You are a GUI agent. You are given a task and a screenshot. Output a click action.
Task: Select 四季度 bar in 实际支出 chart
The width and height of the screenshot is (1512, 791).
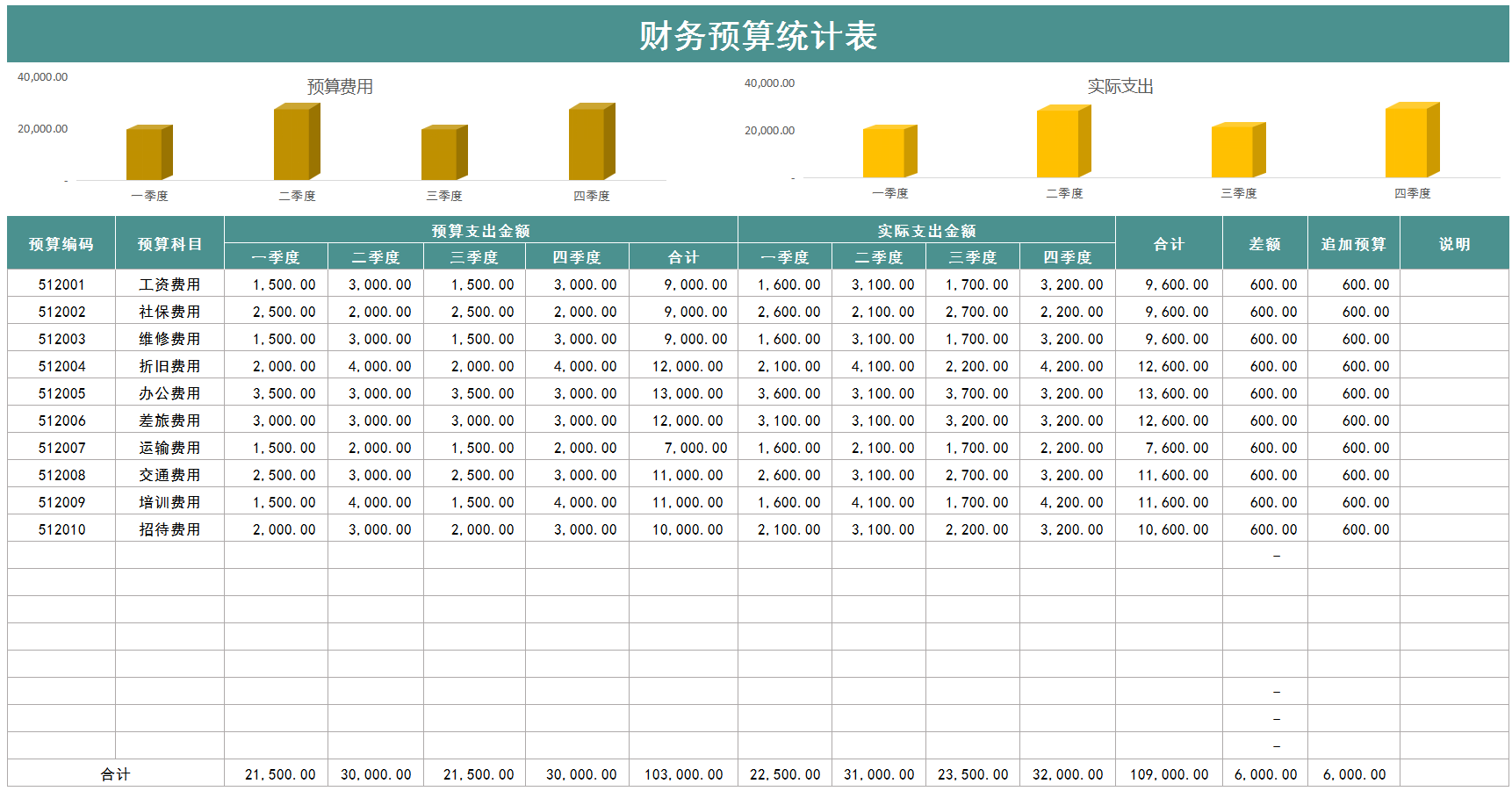[x=1412, y=140]
